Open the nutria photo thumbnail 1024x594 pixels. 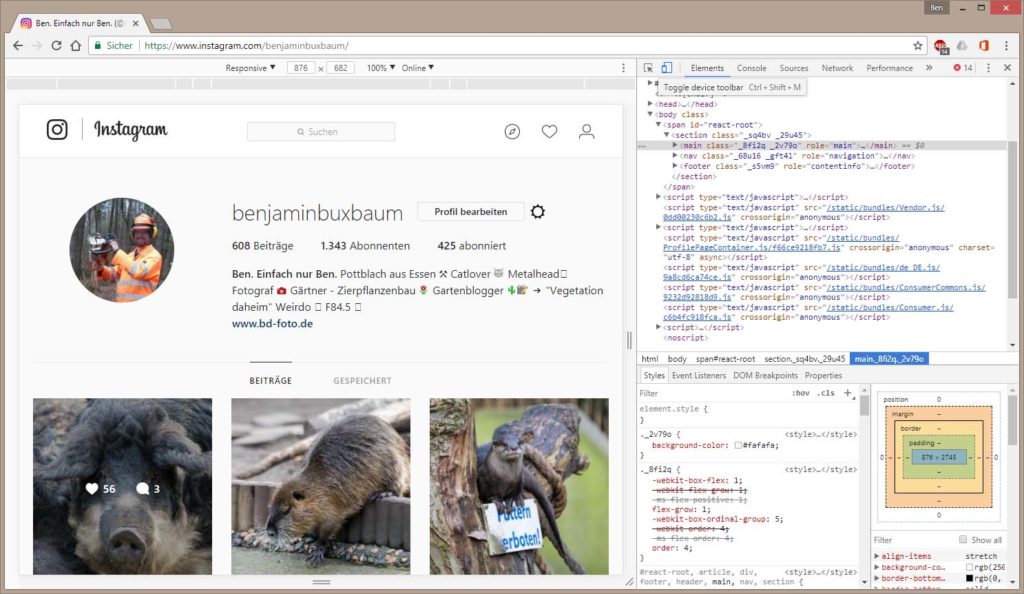pyautogui.click(x=321, y=486)
